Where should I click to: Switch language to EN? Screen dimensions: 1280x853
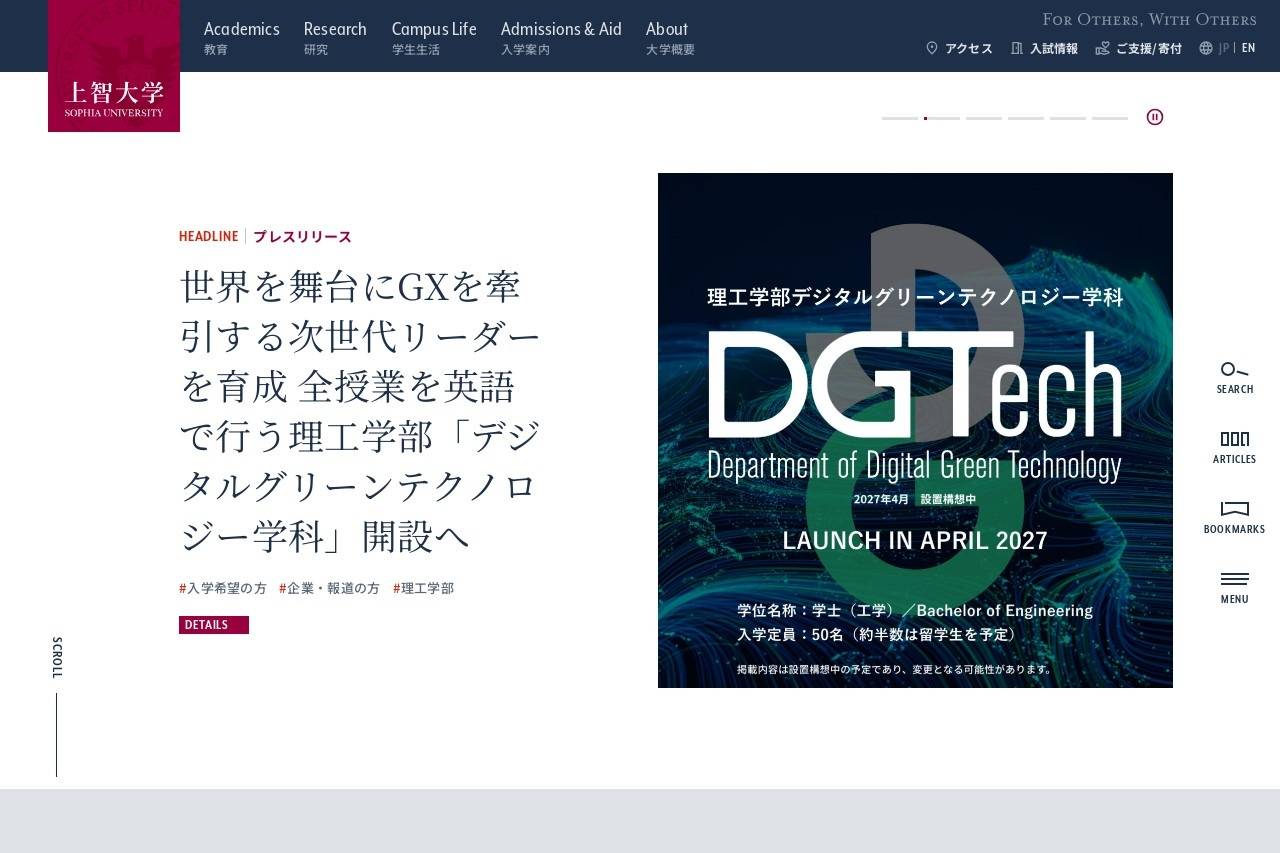click(1249, 48)
